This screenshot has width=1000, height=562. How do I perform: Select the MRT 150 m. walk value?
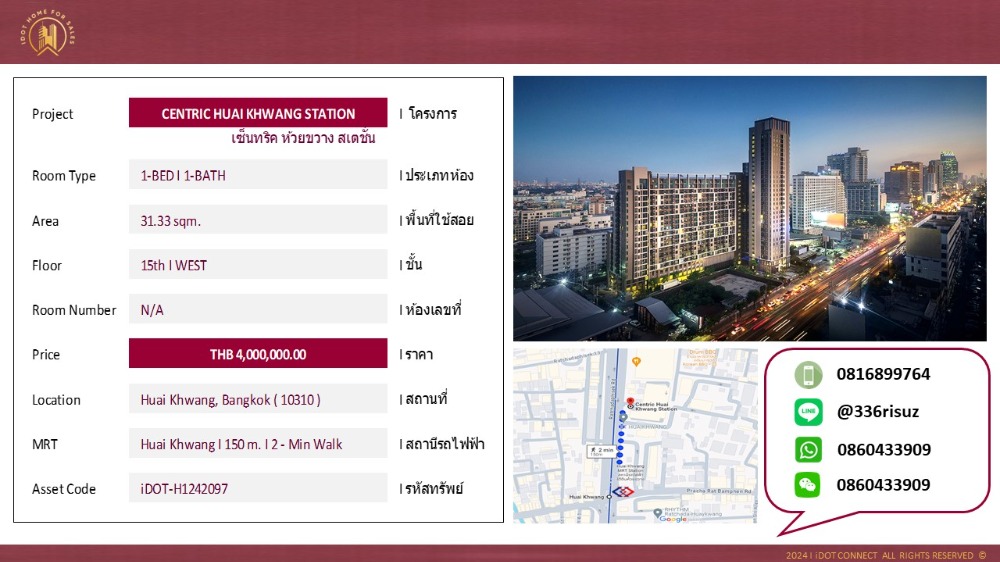tap(258, 443)
